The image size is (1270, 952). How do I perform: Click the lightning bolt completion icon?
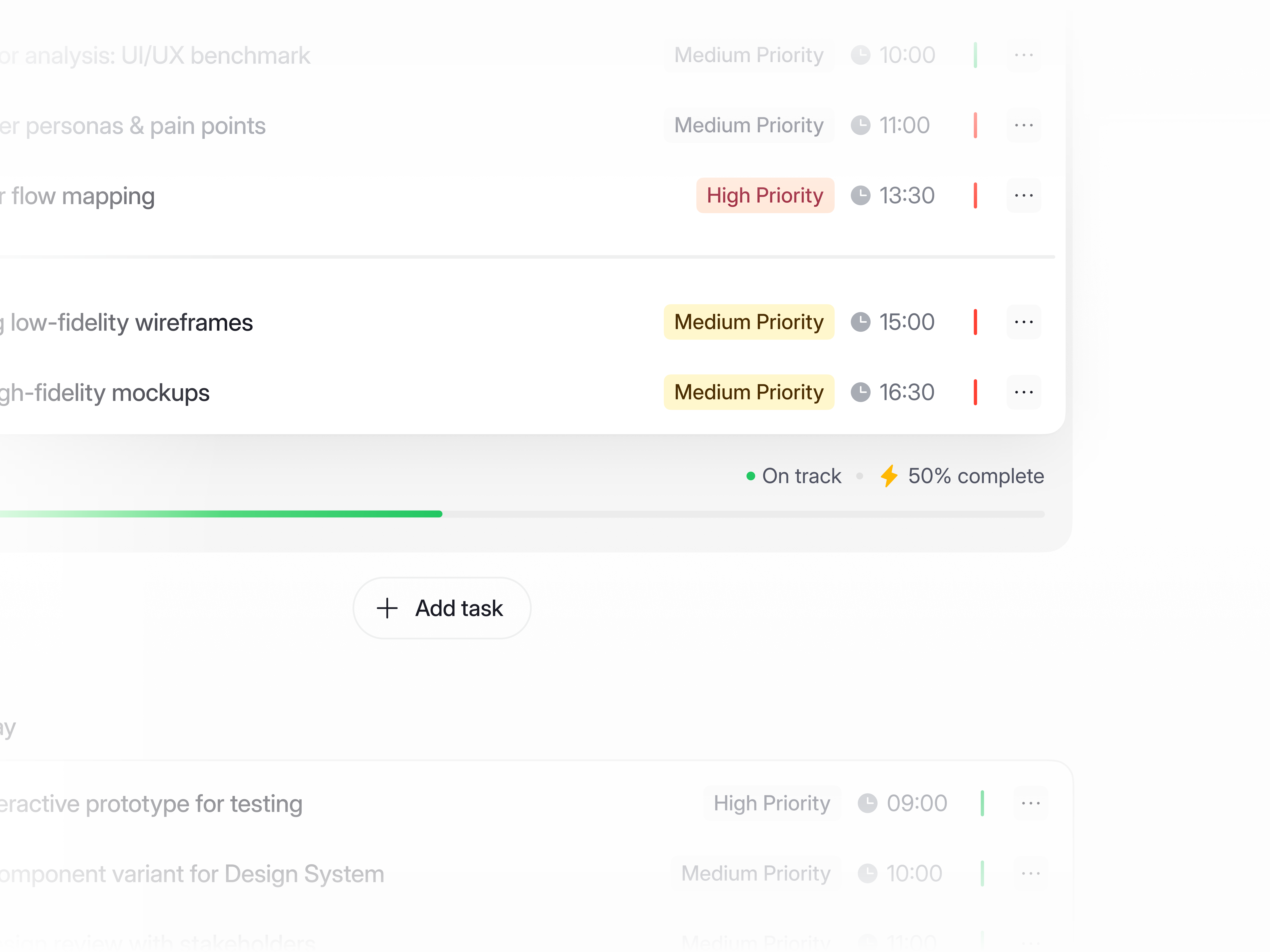tap(889, 476)
